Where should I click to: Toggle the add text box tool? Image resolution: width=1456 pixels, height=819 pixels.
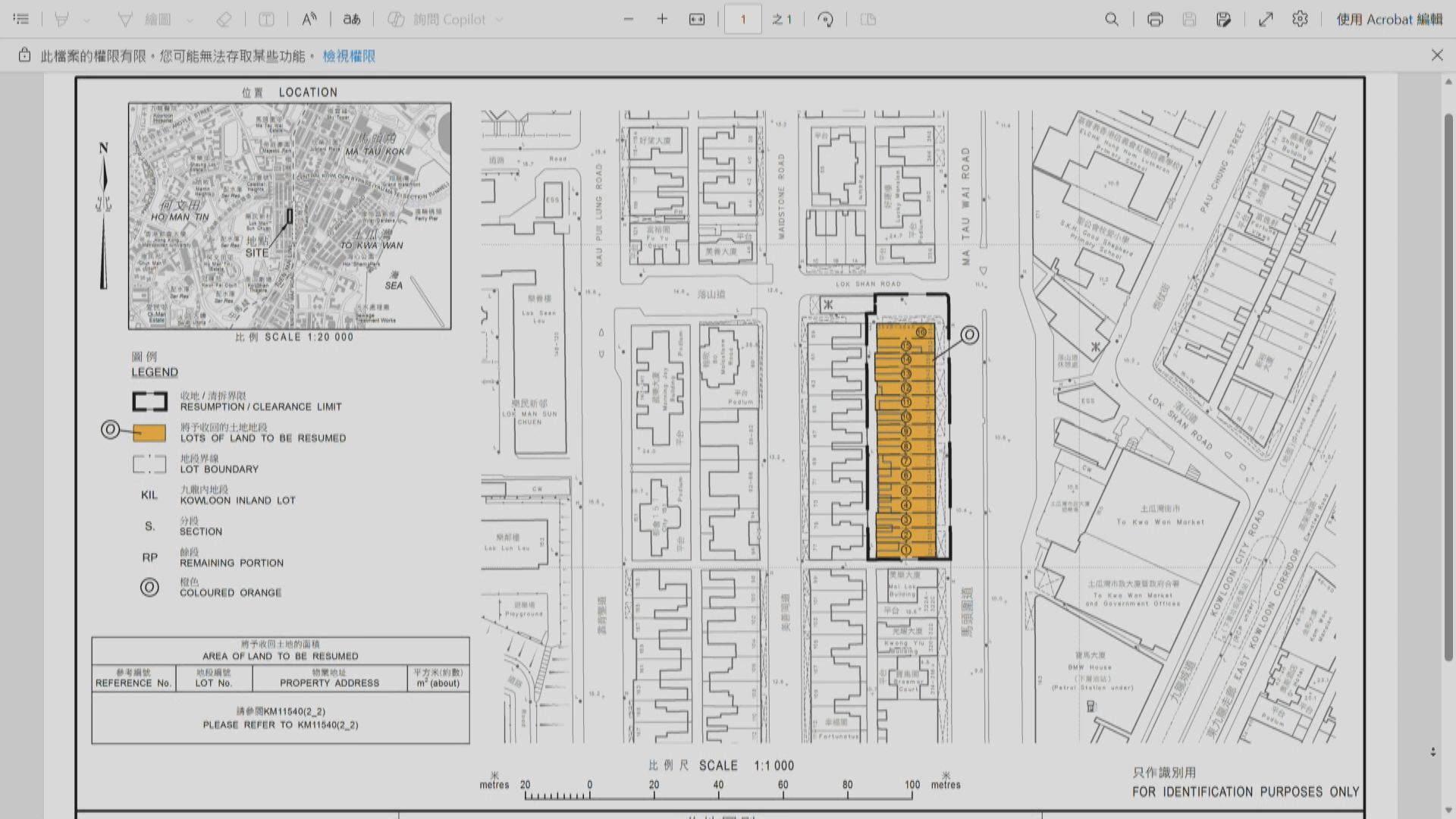266,19
